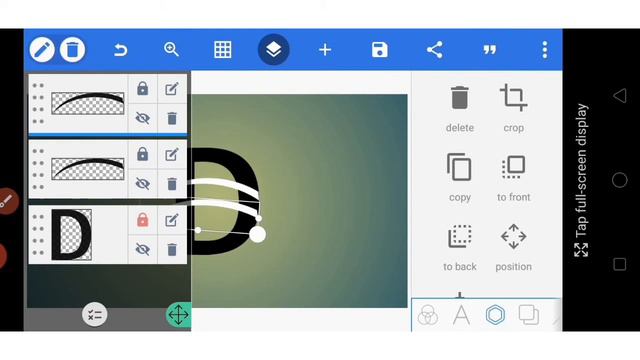This screenshot has width=640, height=360.
Task: Tap the trash icon in top blue bar
Action: coord(72,50)
